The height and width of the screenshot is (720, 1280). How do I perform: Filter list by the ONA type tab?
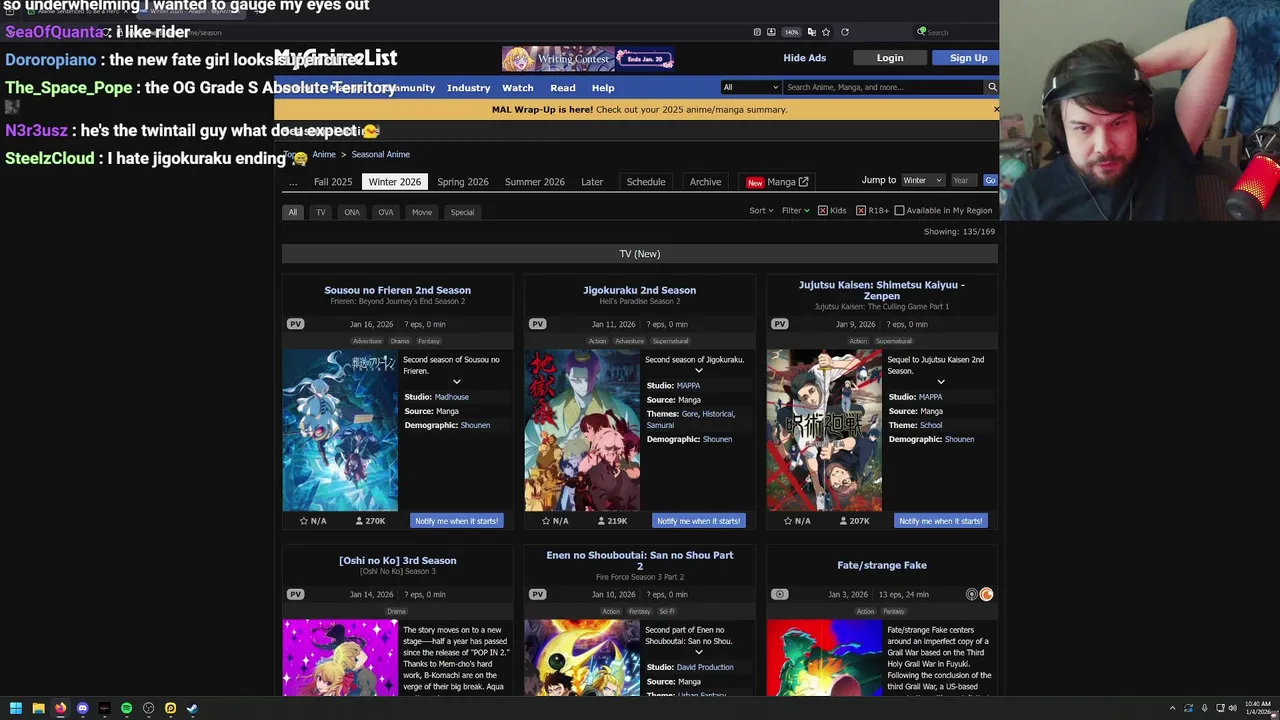click(352, 212)
